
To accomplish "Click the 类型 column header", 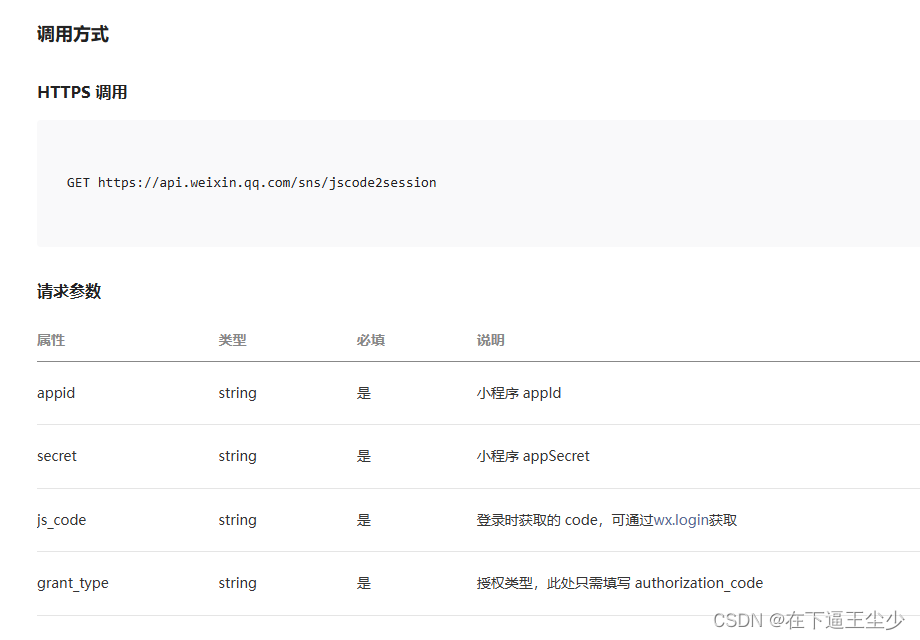I will pyautogui.click(x=233, y=340).
